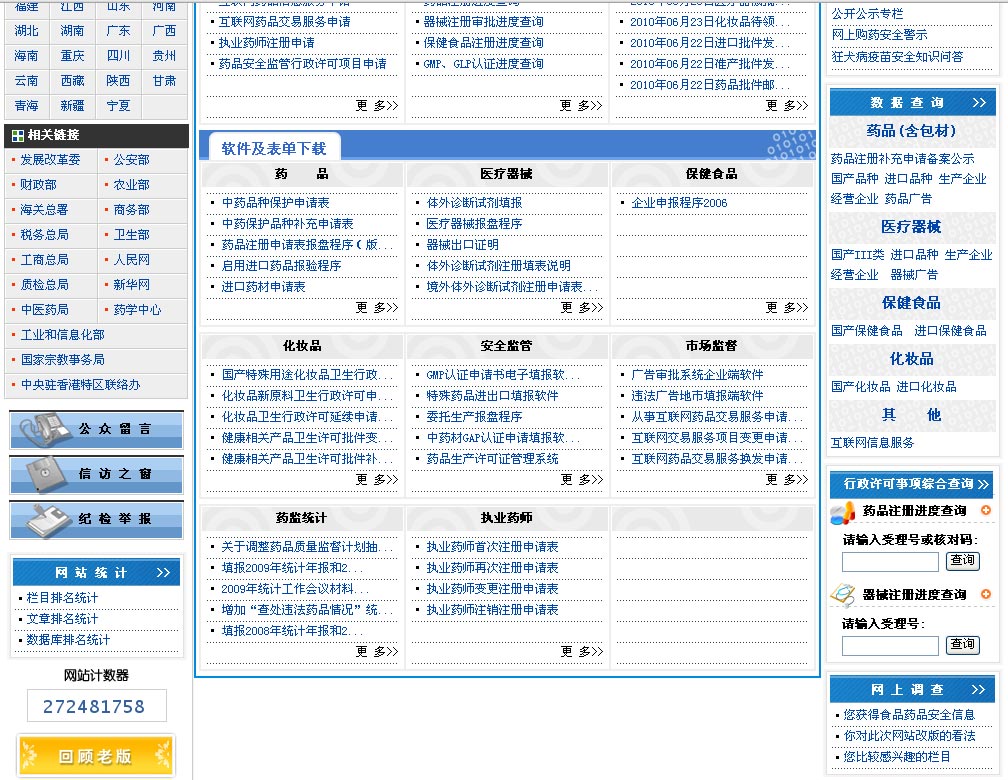Click the 受理号 input under 器械注册进度查询
The width and height of the screenshot is (1008, 780).
890,645
